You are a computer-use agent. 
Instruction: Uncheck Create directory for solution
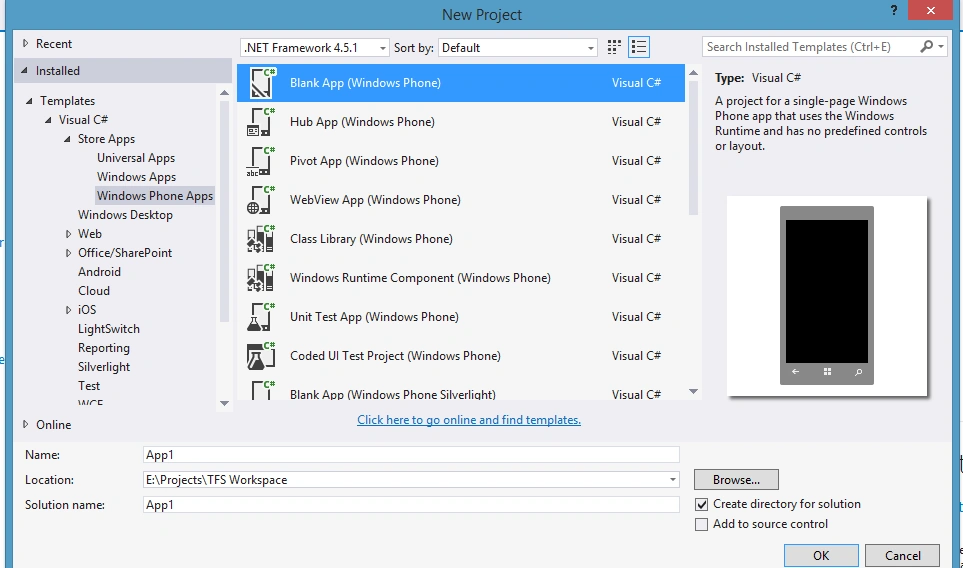click(x=701, y=505)
